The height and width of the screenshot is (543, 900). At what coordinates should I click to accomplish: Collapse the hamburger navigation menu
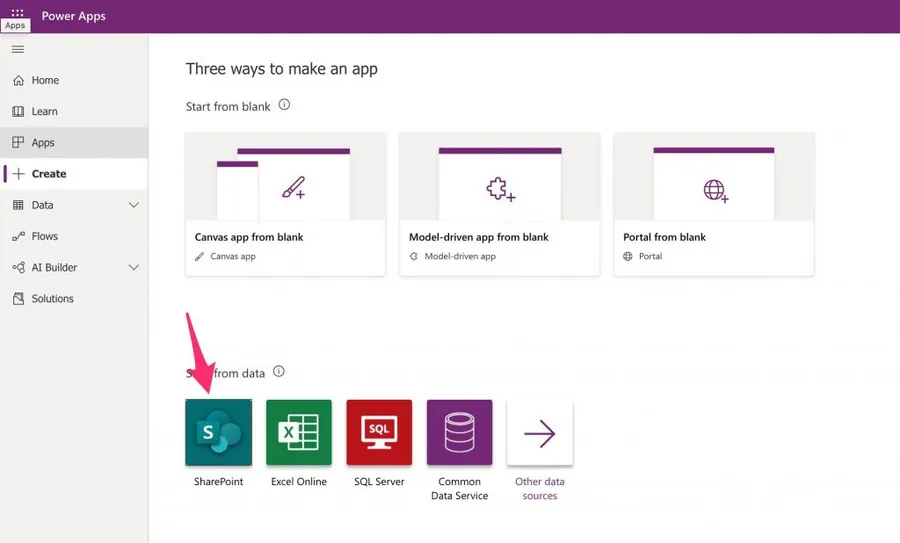[18, 49]
